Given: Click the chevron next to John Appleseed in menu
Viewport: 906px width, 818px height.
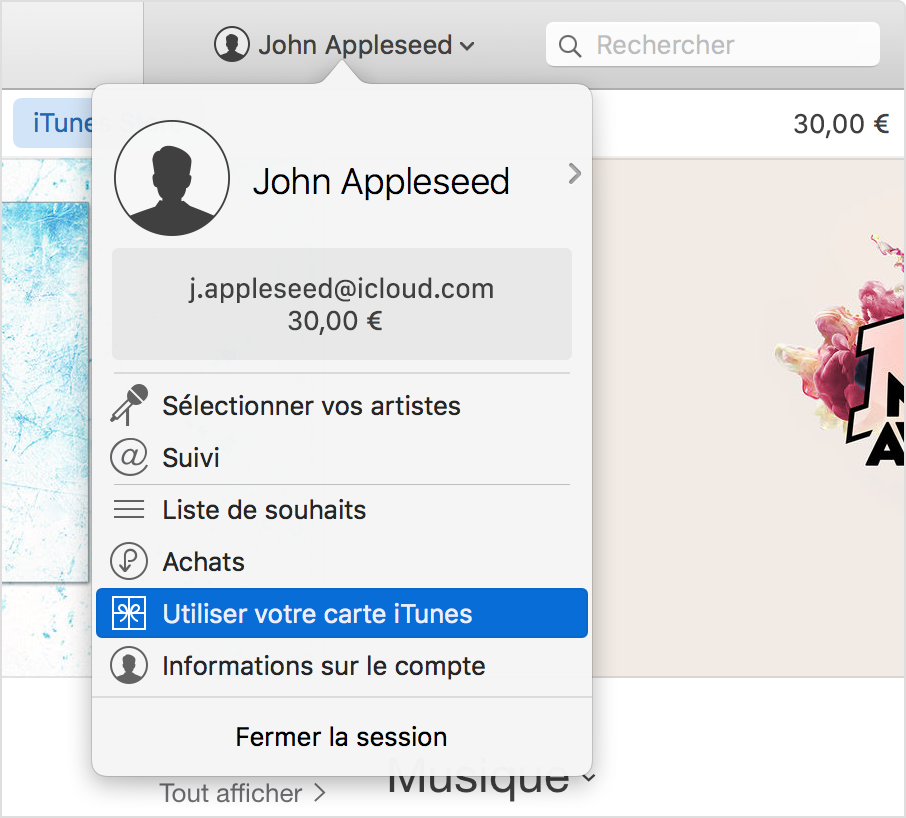Looking at the screenshot, I should point(574,173).
